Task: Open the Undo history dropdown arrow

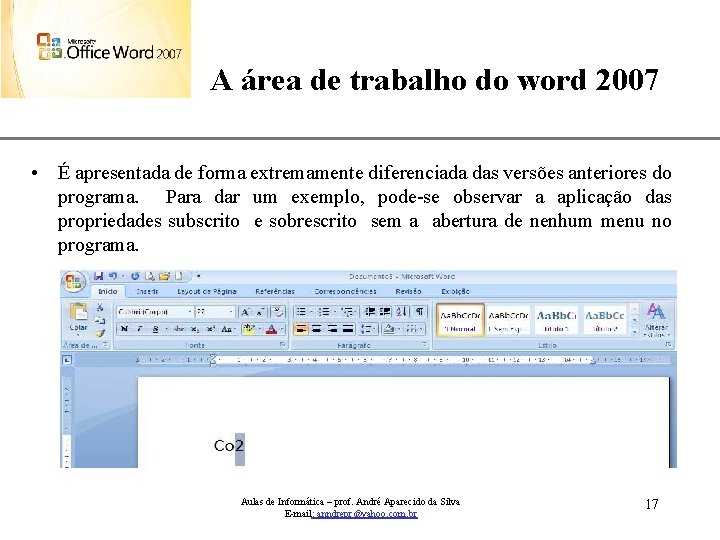Action: [x=123, y=276]
